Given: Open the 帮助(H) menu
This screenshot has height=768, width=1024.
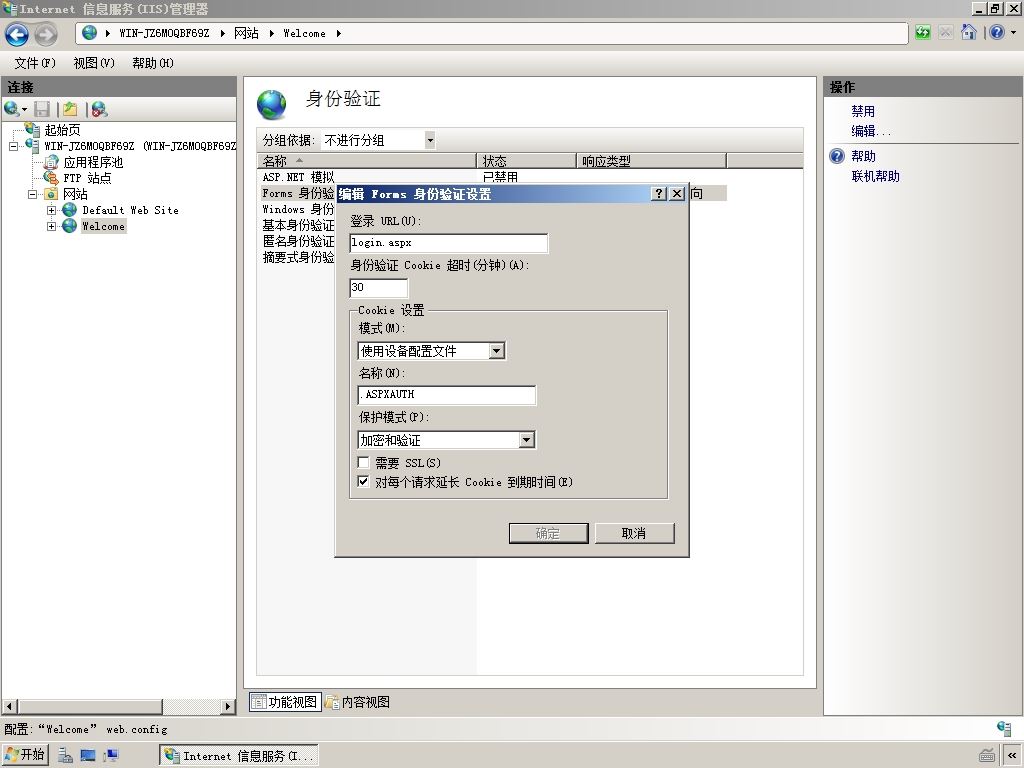Looking at the screenshot, I should pos(152,63).
